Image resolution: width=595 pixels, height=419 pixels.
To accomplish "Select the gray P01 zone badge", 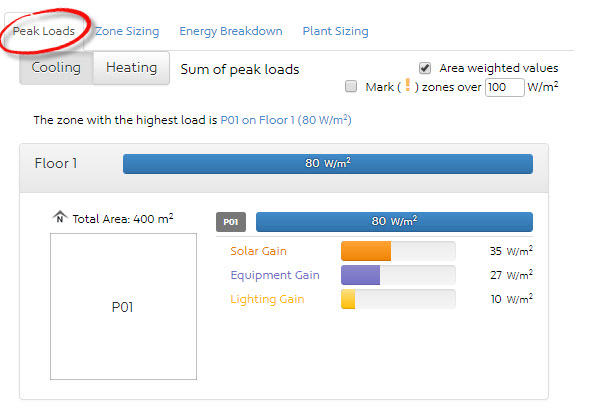I will click(231, 222).
